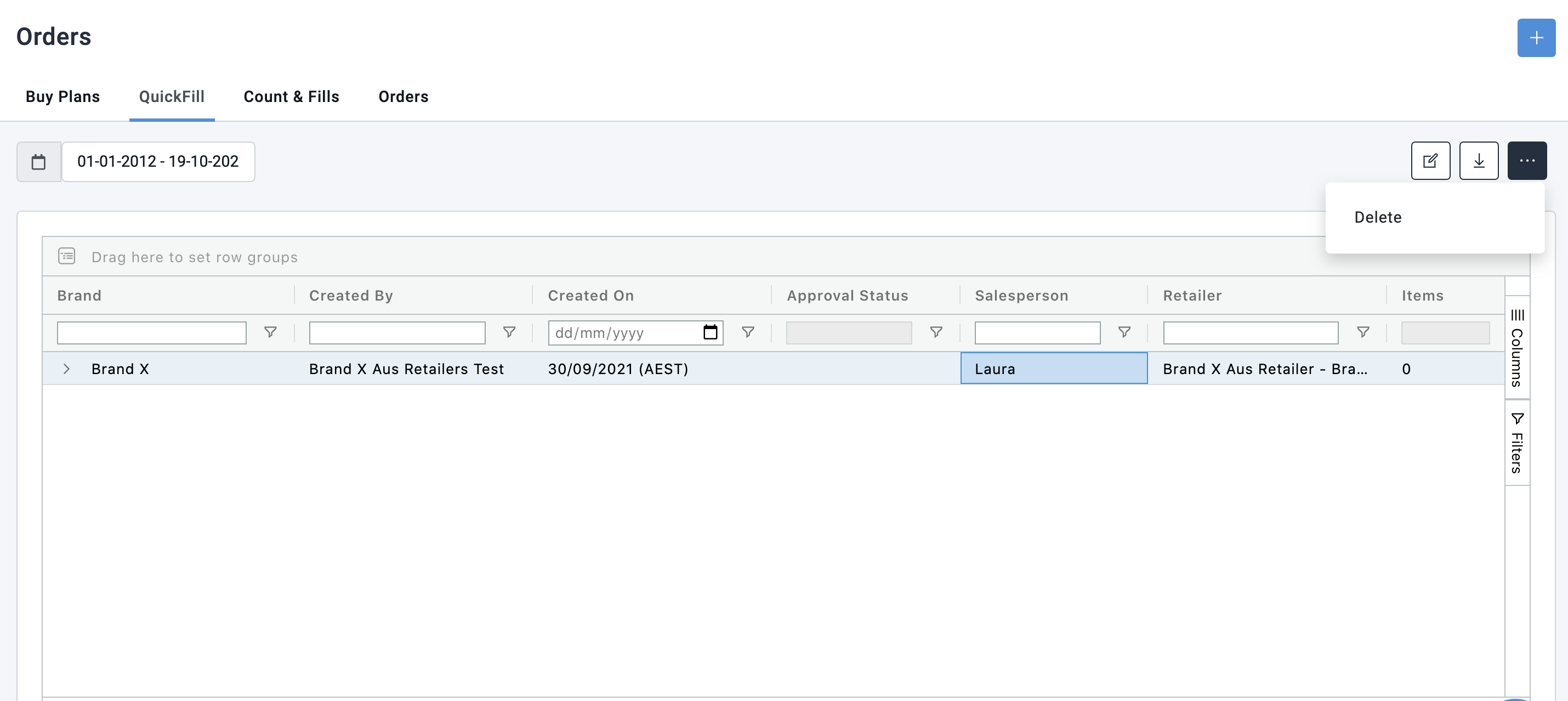Switch to the Buy Plans tab
The image size is (1568, 701).
(x=62, y=96)
